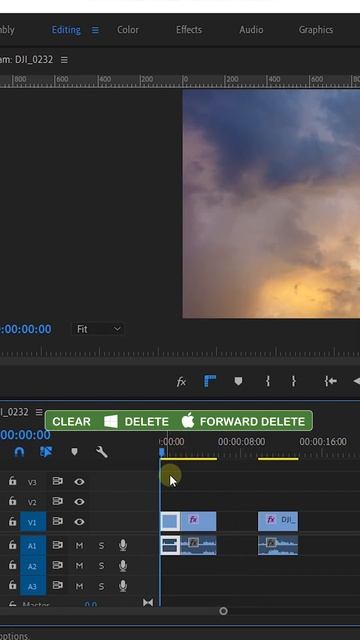Click the Mark Out bracket button
This screenshot has height=640, width=360.
pos(293,381)
